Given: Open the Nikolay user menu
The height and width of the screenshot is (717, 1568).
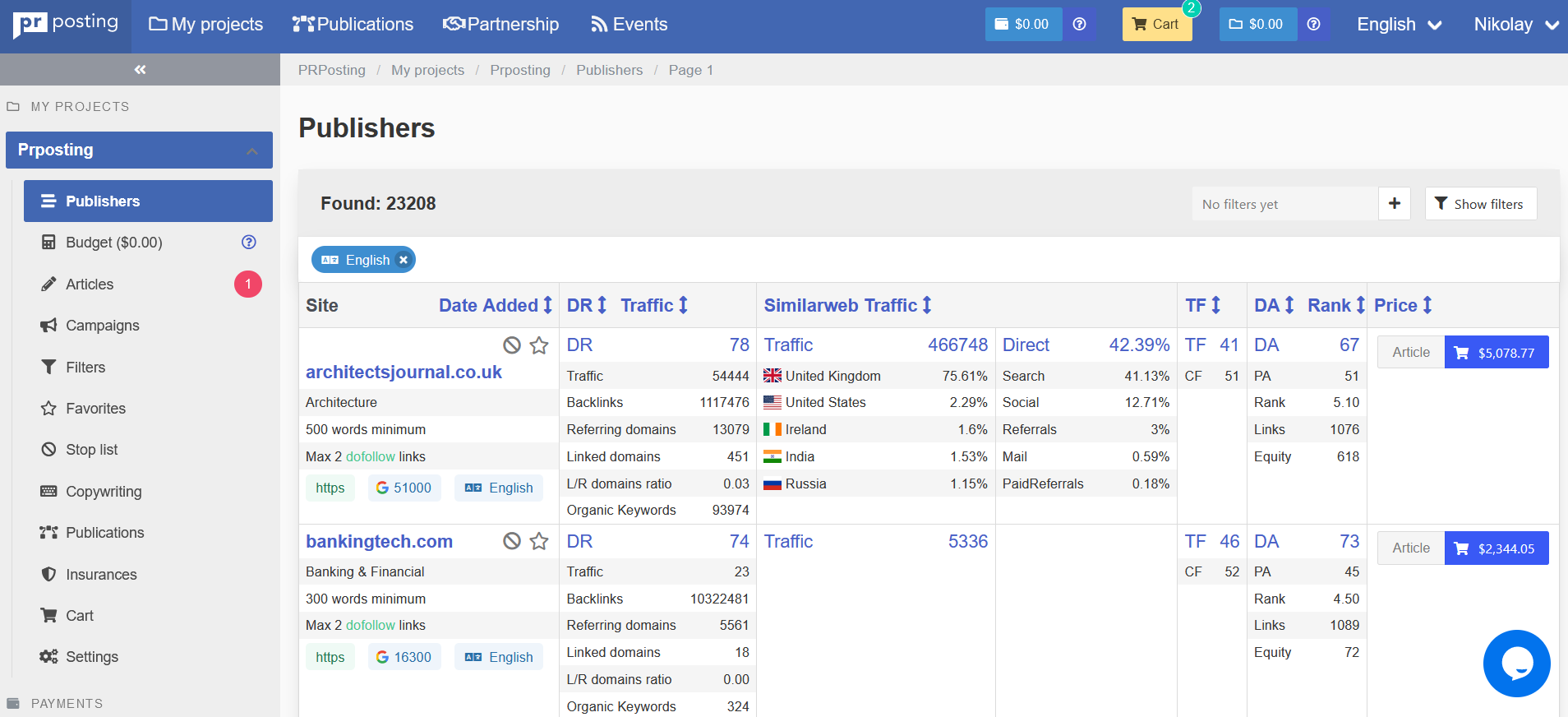Looking at the screenshot, I should point(1516,25).
